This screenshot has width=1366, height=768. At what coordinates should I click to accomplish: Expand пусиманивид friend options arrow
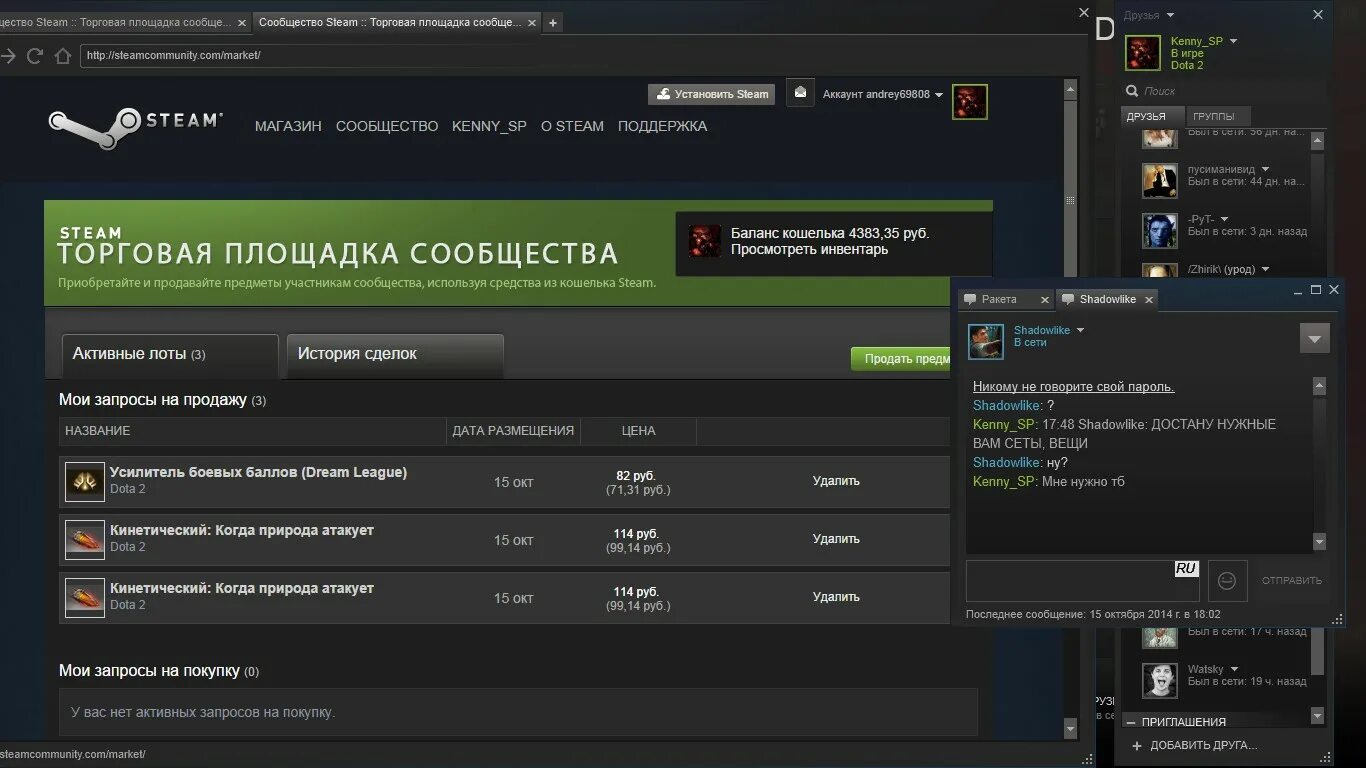(x=1265, y=169)
